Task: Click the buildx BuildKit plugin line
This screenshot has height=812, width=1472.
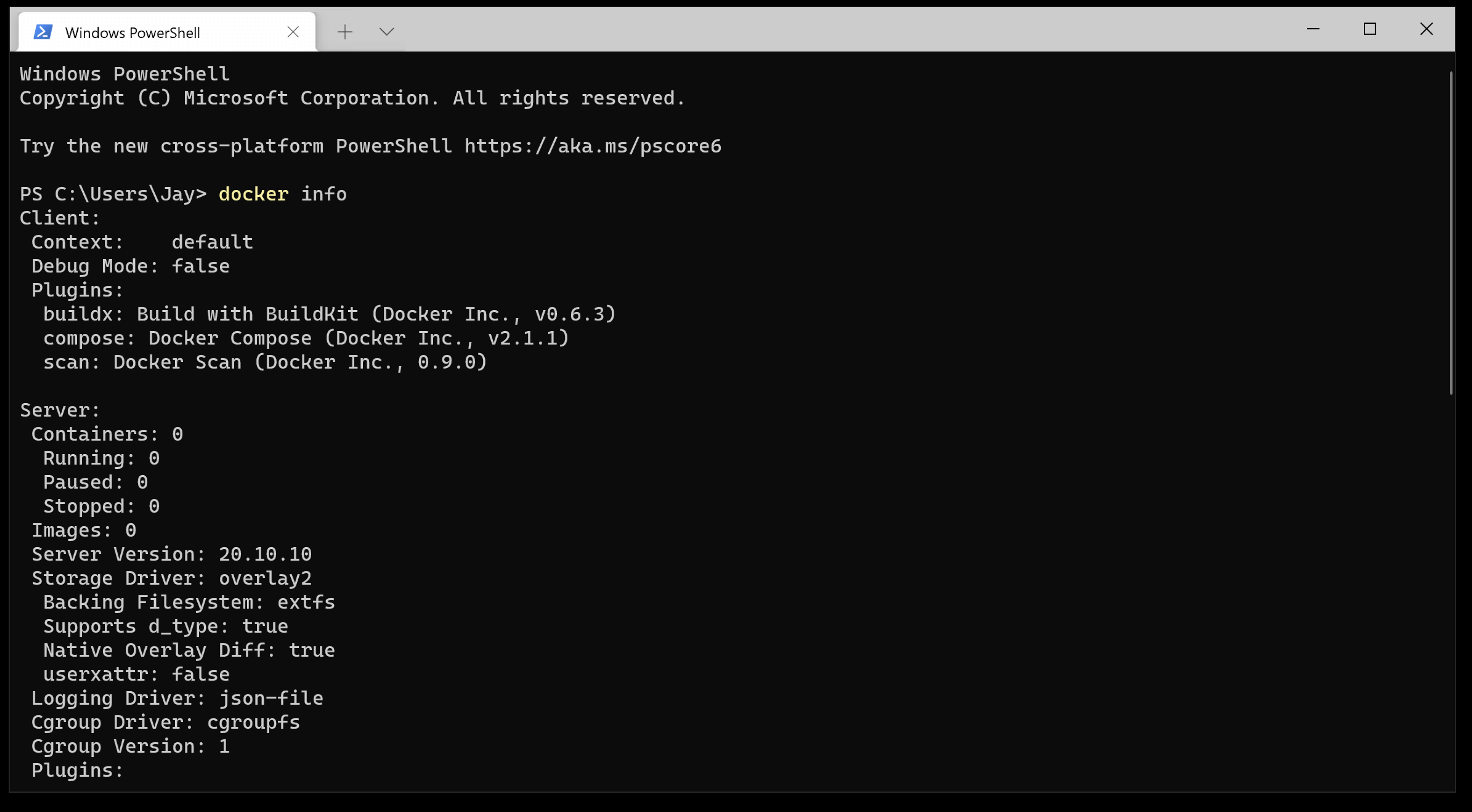Action: tap(329, 313)
